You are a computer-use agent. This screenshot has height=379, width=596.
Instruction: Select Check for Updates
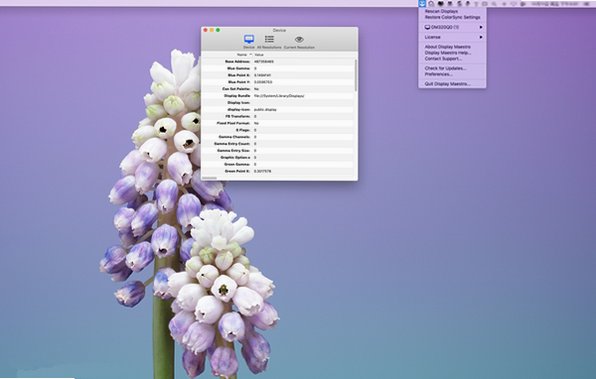point(445,68)
